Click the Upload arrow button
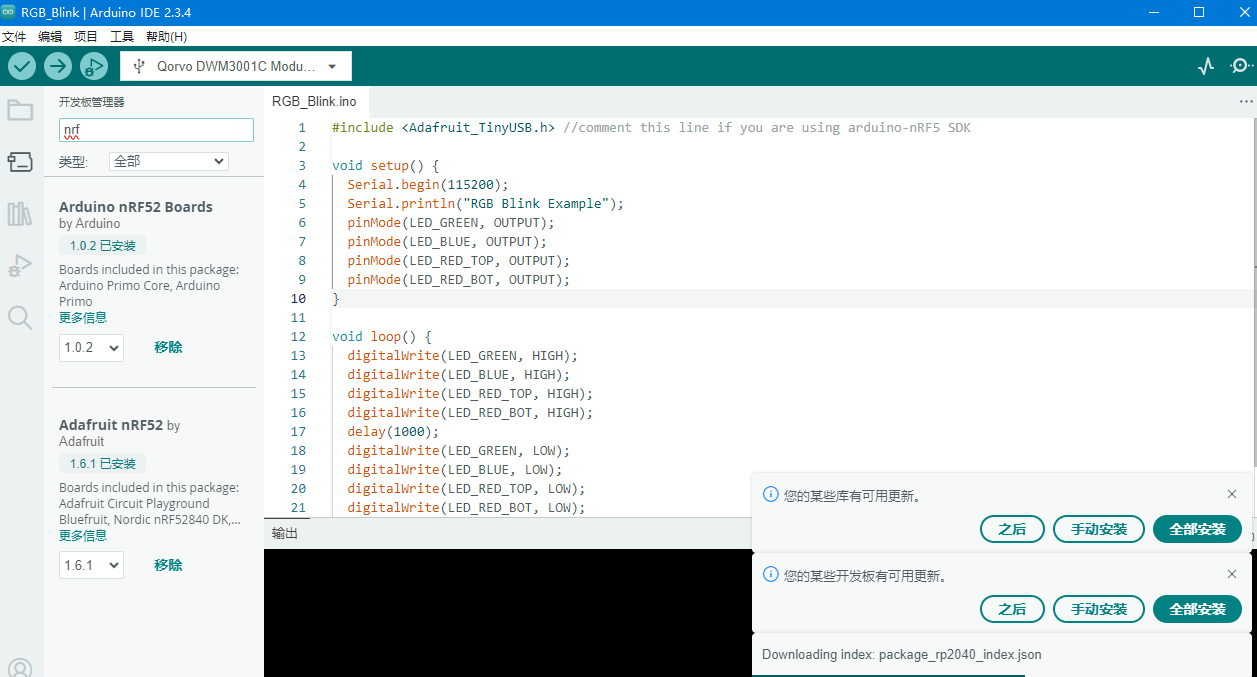Image resolution: width=1257 pixels, height=677 pixels. [x=58, y=66]
